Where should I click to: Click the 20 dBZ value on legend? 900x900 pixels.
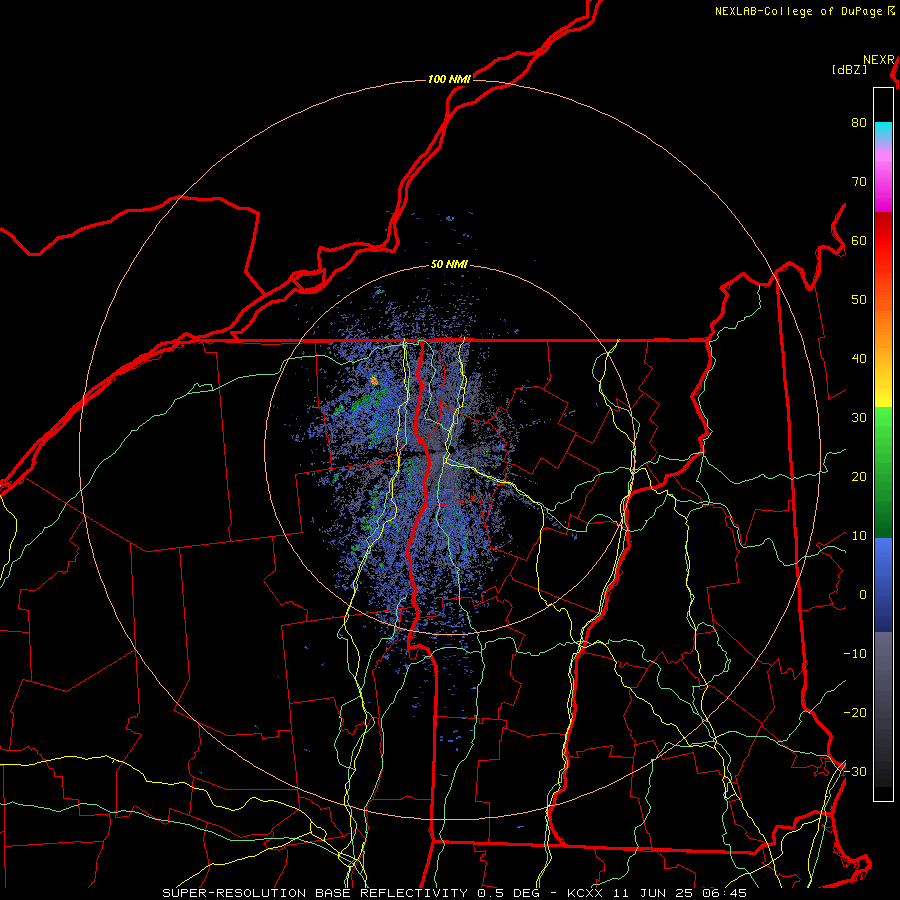(x=859, y=477)
